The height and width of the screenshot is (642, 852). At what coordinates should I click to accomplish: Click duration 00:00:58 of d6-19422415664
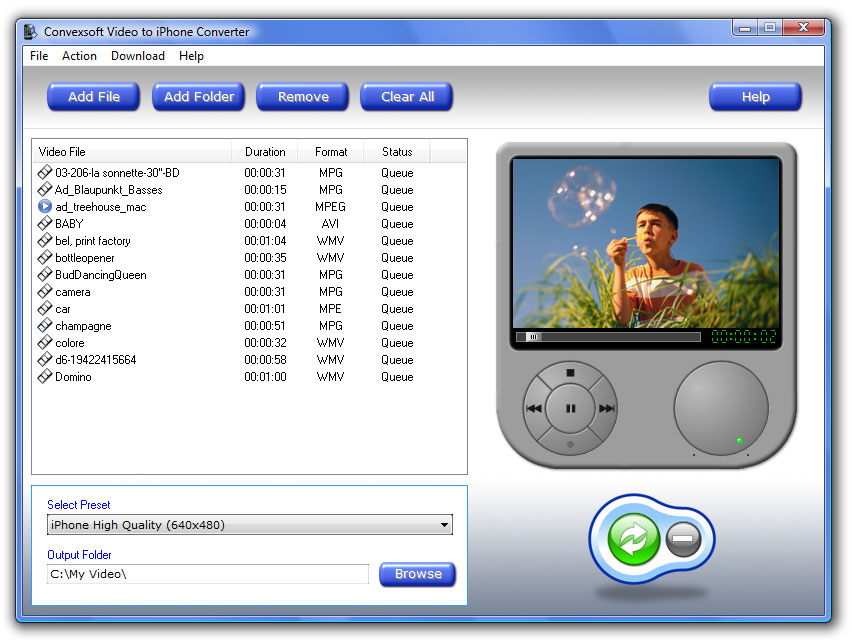265,360
